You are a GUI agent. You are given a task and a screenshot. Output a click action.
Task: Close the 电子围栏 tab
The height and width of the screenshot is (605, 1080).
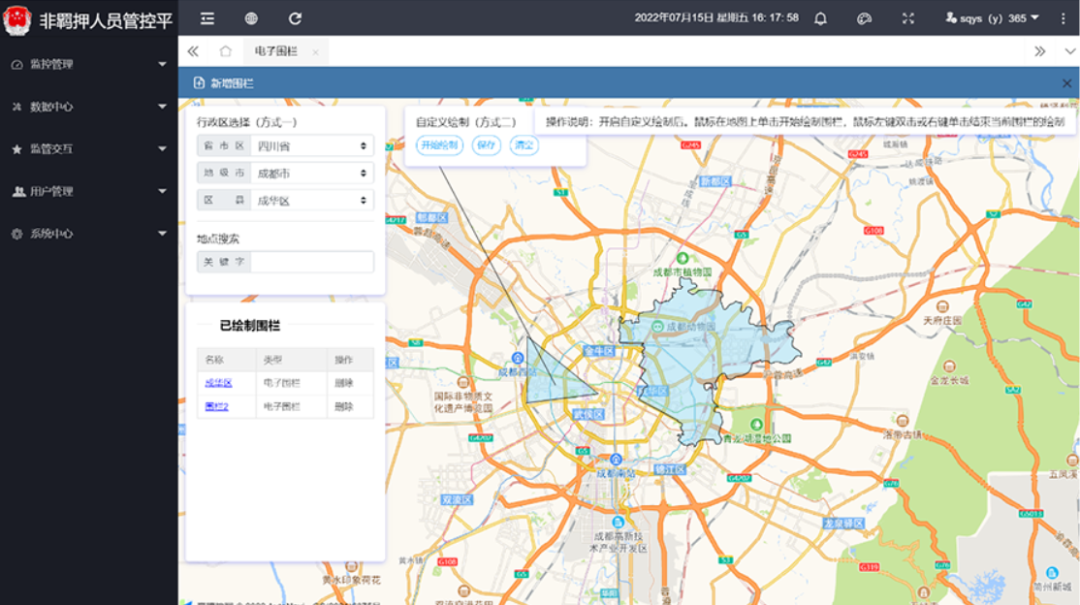[x=315, y=52]
